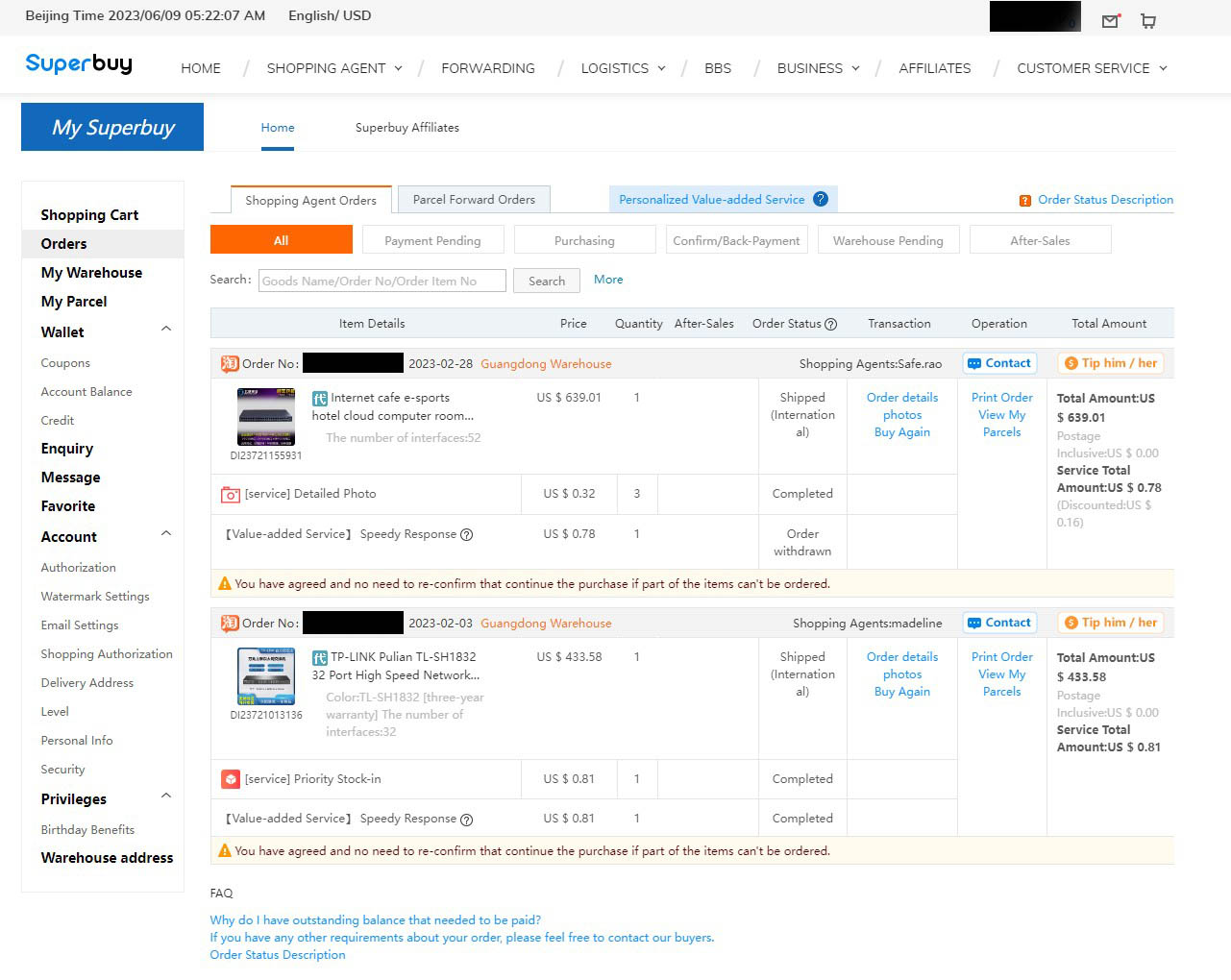The height and width of the screenshot is (980, 1231).
Task: Click help icon next to Speedy Response US $ 0.78
Action: (467, 534)
